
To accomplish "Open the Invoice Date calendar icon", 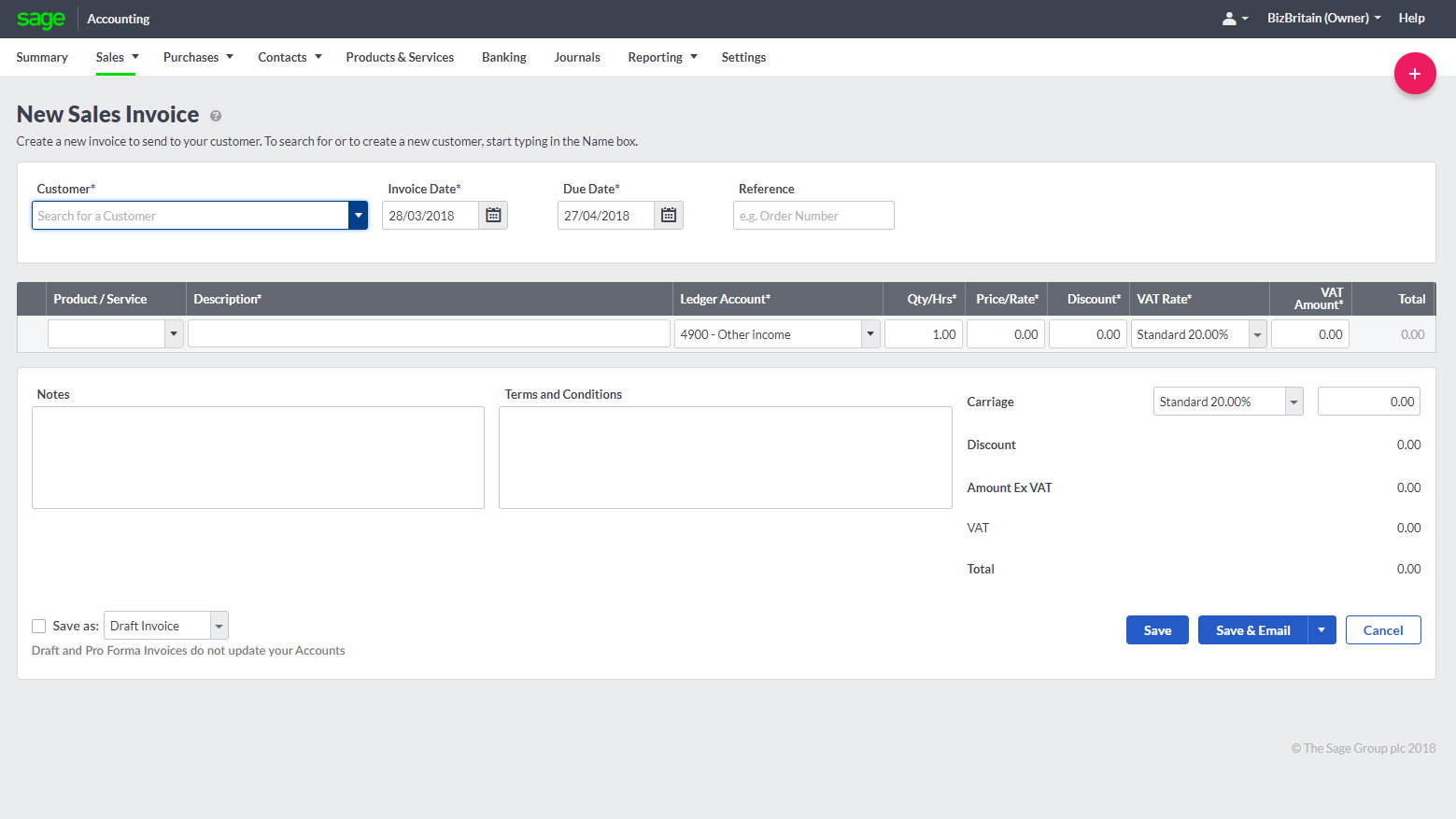I will [x=493, y=215].
